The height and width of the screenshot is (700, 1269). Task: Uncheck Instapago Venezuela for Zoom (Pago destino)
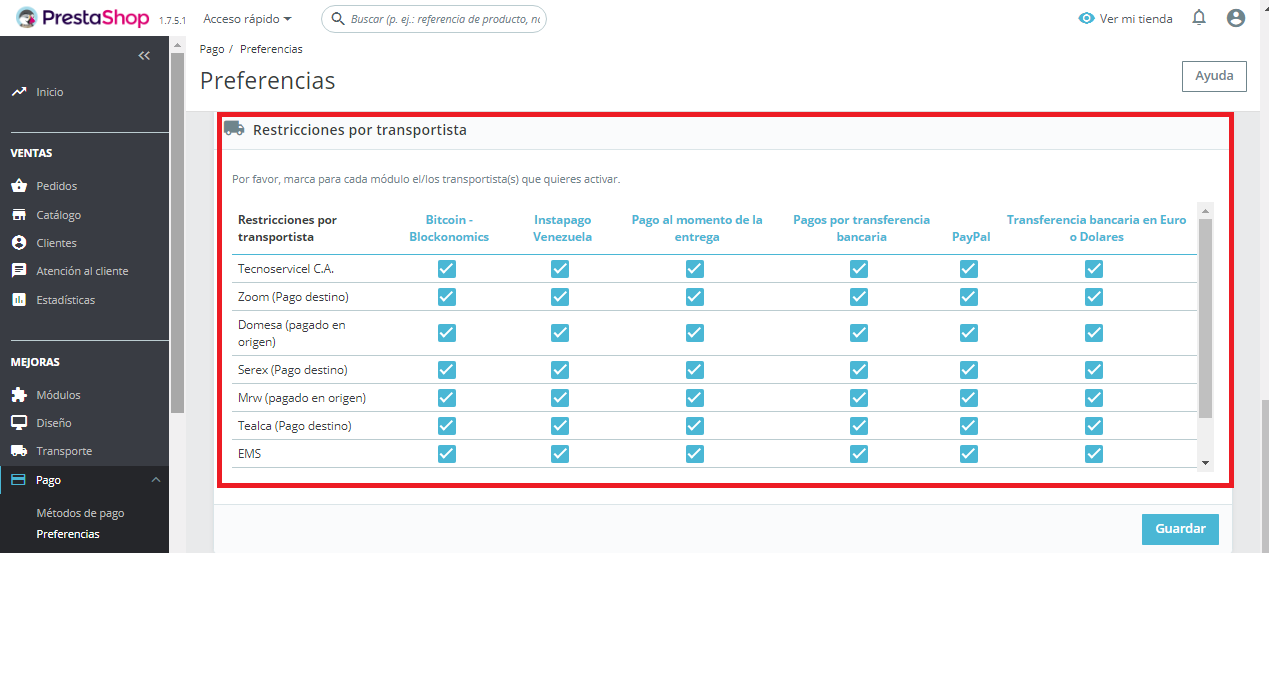click(x=560, y=297)
